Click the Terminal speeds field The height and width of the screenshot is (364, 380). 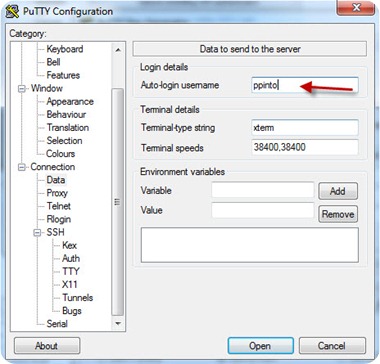pyautogui.click(x=305, y=147)
